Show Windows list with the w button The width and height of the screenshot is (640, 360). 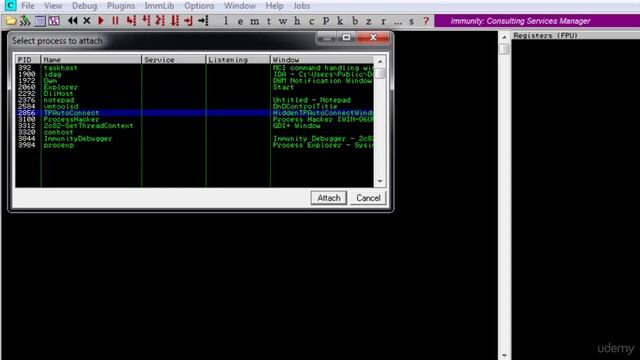282,21
